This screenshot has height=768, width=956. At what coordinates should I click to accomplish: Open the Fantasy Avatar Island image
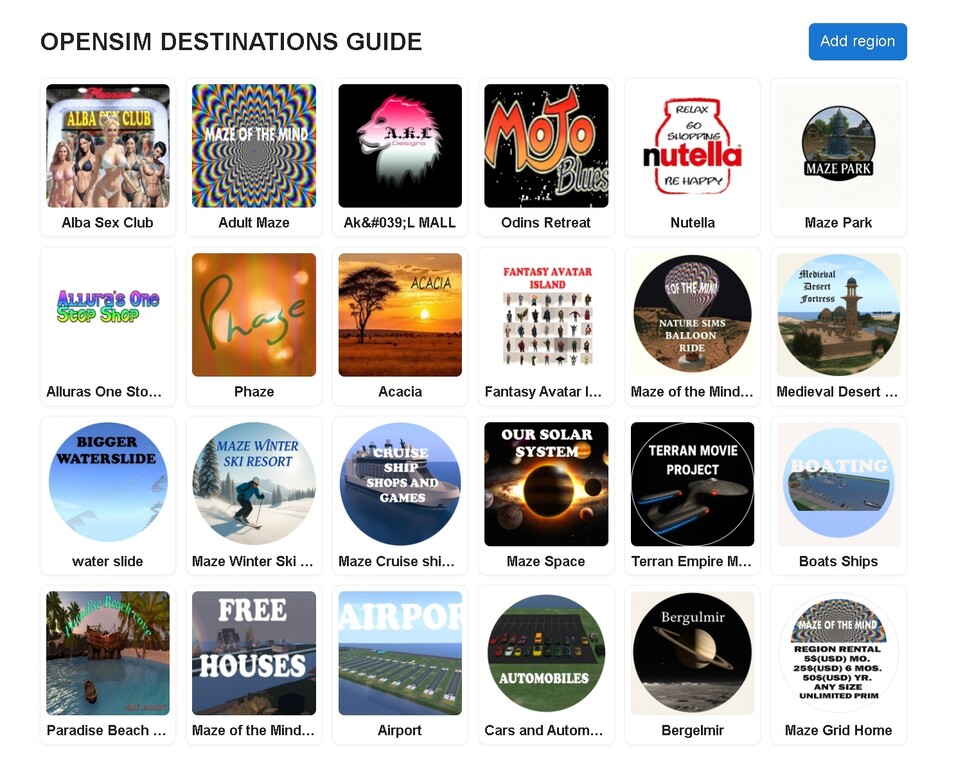(x=546, y=315)
